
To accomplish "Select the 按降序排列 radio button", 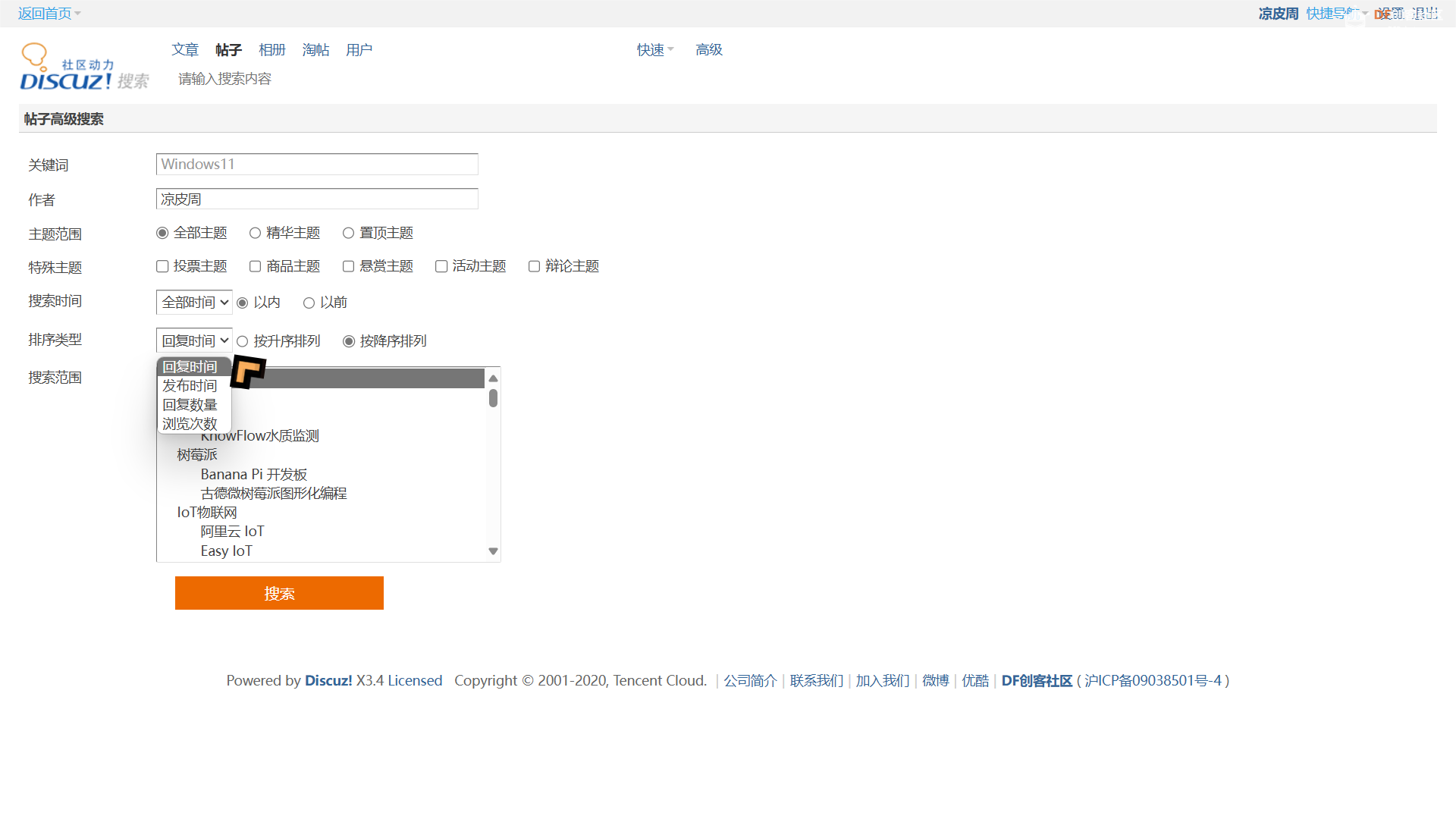I will 349,342.
